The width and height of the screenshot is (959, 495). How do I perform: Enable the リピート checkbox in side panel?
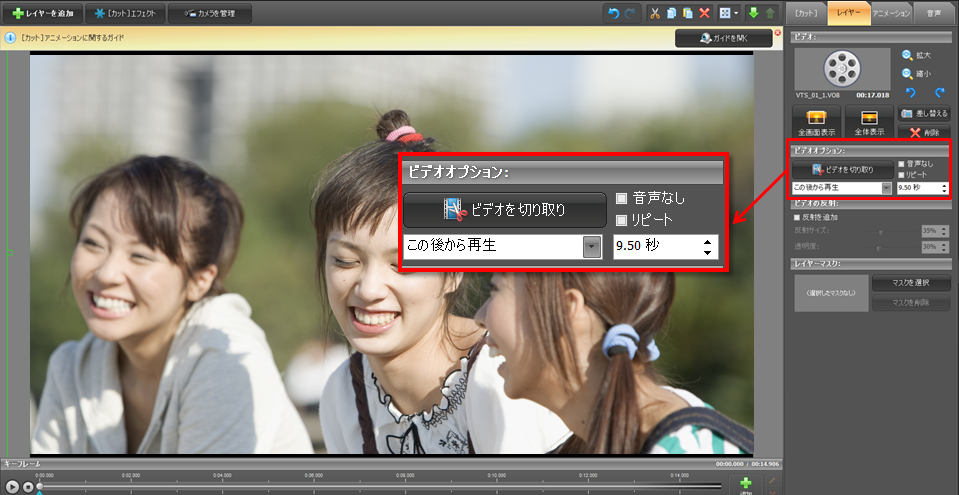point(901,174)
